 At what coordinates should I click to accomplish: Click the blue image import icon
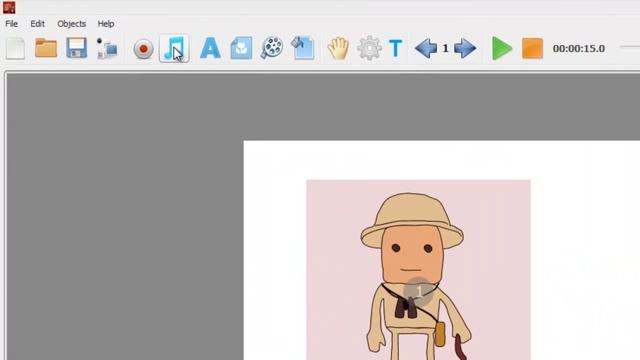(241, 48)
